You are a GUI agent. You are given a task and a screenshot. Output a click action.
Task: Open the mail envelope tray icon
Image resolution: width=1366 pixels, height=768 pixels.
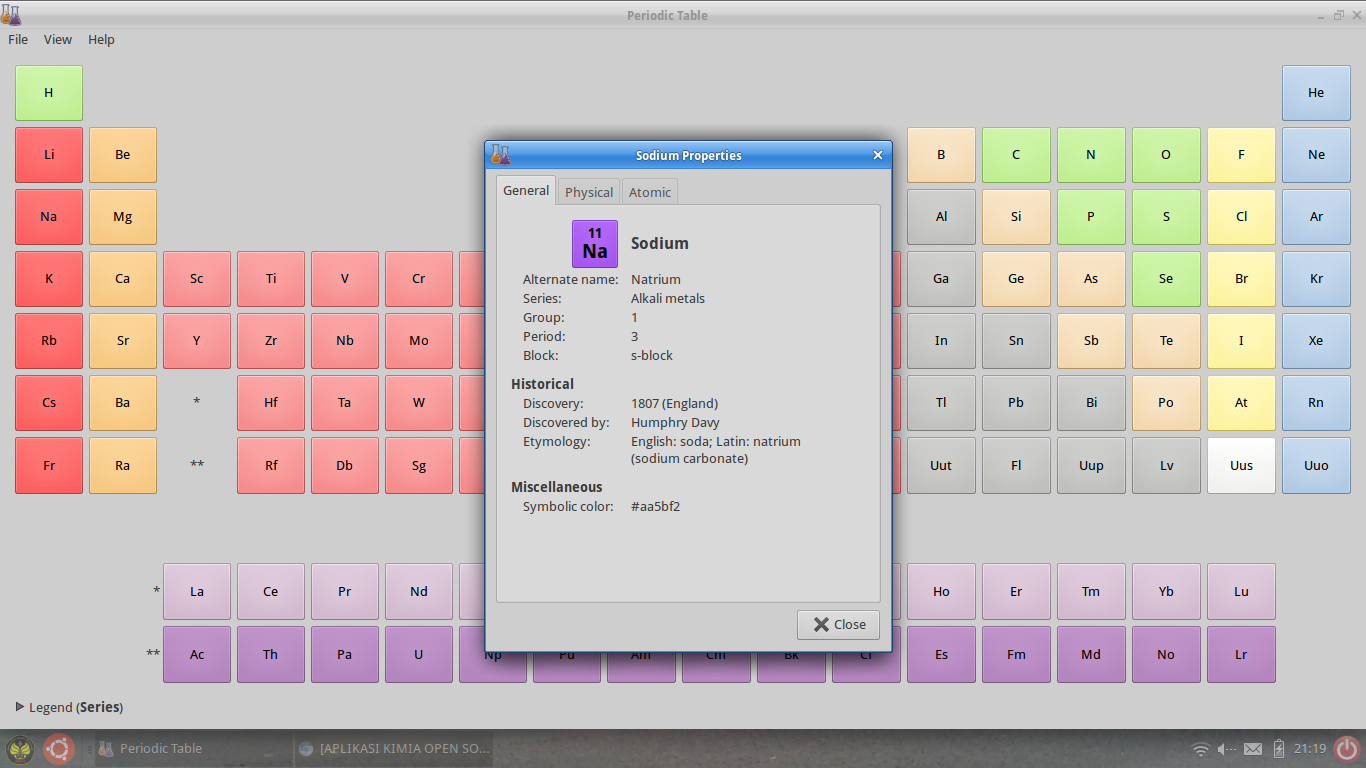click(x=1254, y=749)
